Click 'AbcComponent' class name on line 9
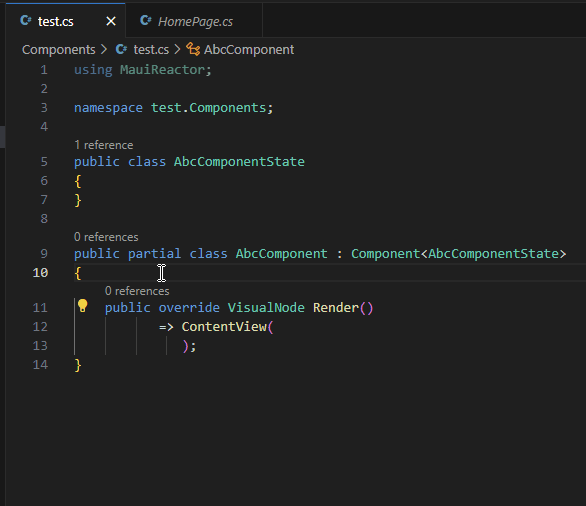The width and height of the screenshot is (586, 506). point(281,254)
